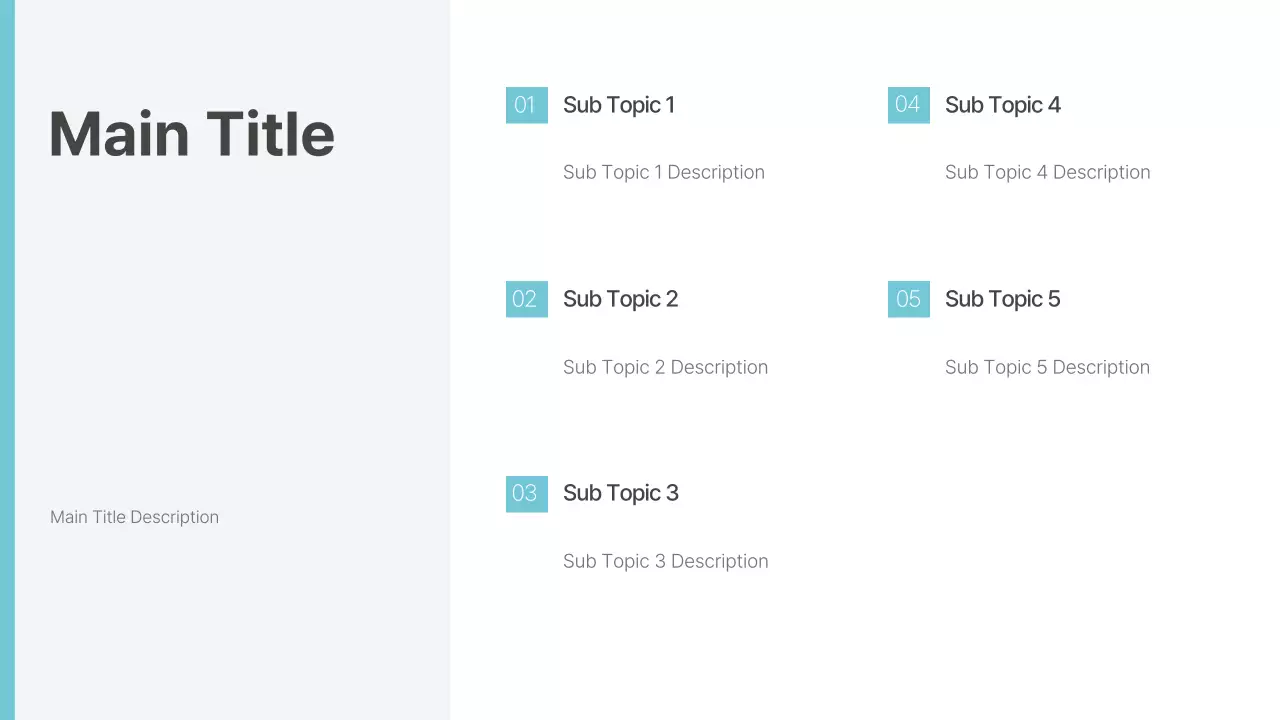The image size is (1280, 720).
Task: Click the Sub Topic 4 Description text
Action: [x=1047, y=172]
